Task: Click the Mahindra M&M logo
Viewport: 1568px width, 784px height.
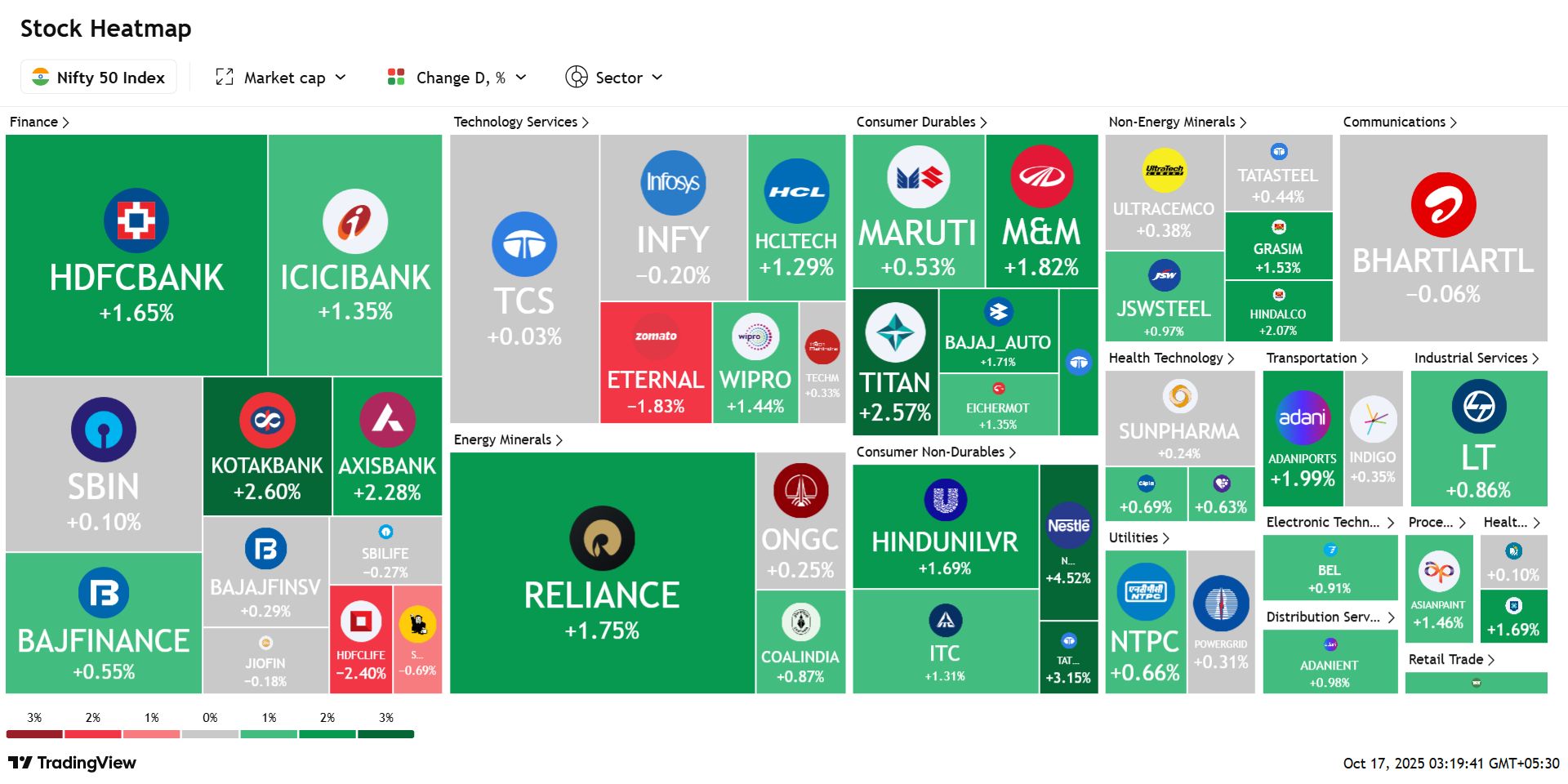Action: point(1041,176)
